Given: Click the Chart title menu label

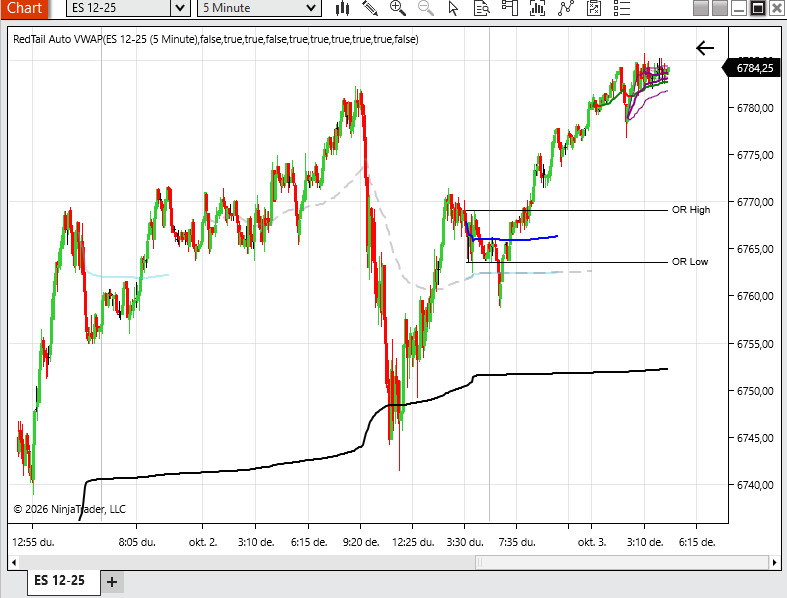Looking at the screenshot, I should pyautogui.click(x=23, y=8).
